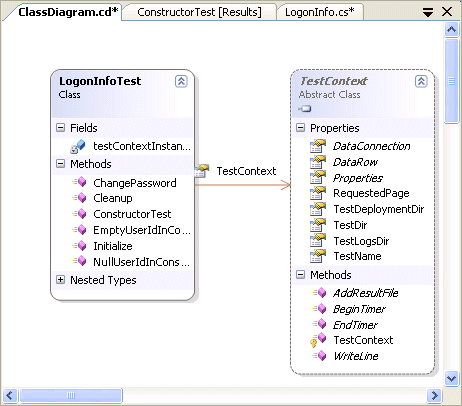Screen dimensions: 462x406
Task: Collapse the LogonInfoTest class shape chevron
Action: pos(181,81)
